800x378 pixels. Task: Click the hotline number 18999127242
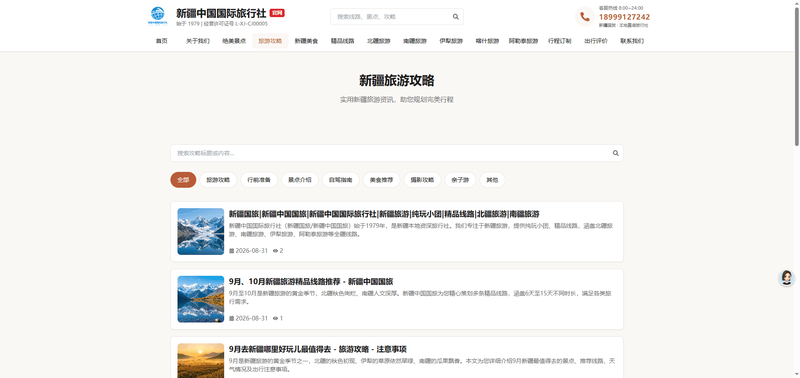click(x=624, y=17)
